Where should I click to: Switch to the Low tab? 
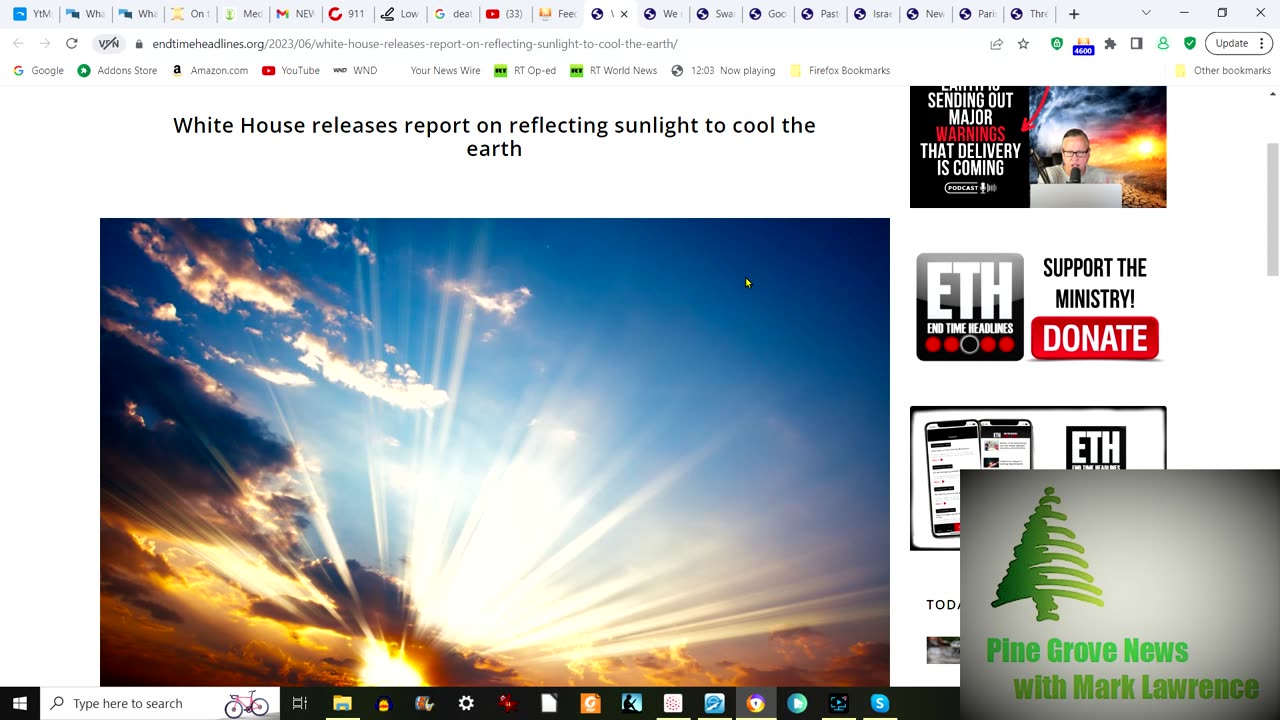[400, 14]
